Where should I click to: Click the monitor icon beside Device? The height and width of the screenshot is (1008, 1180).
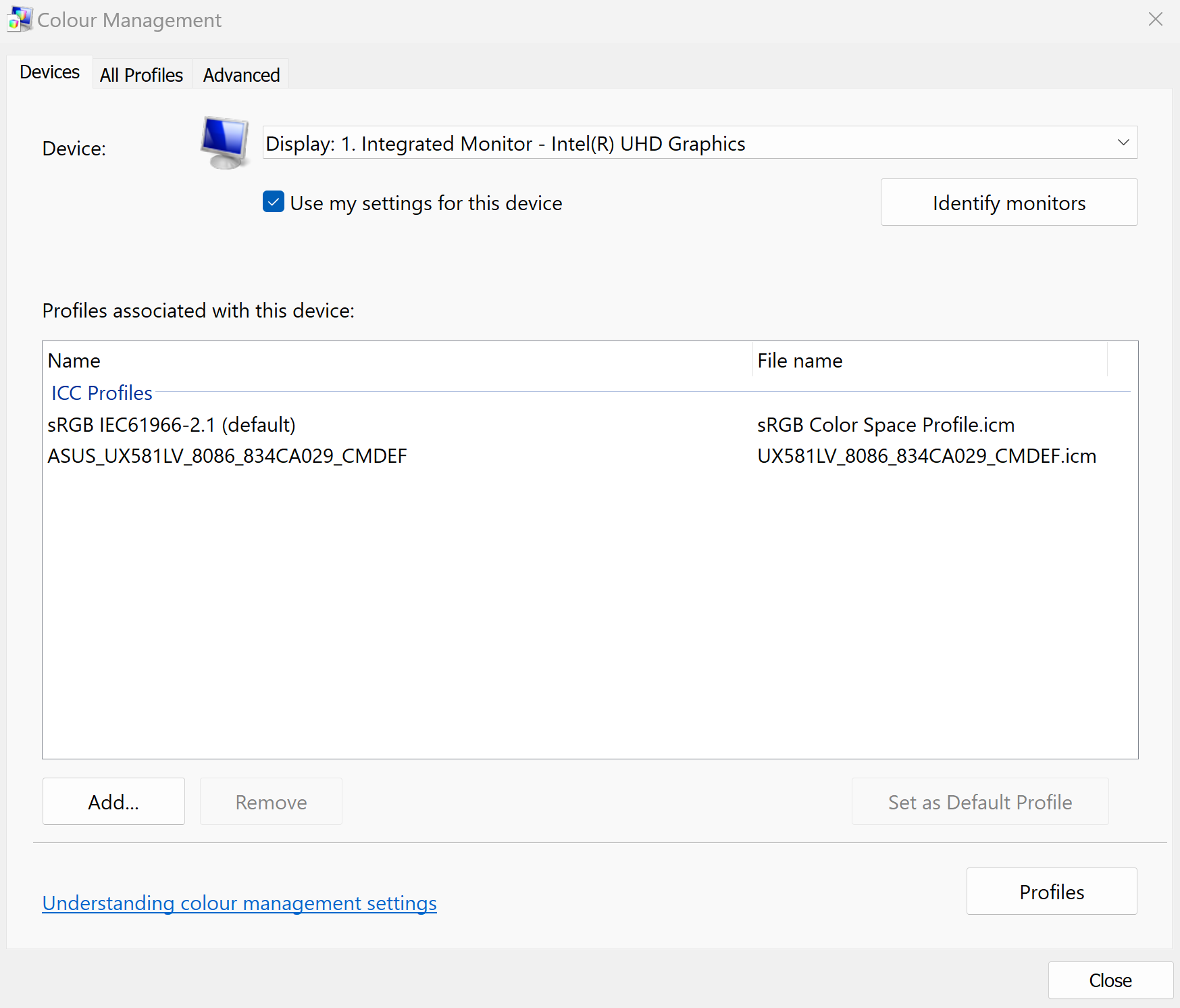(225, 143)
